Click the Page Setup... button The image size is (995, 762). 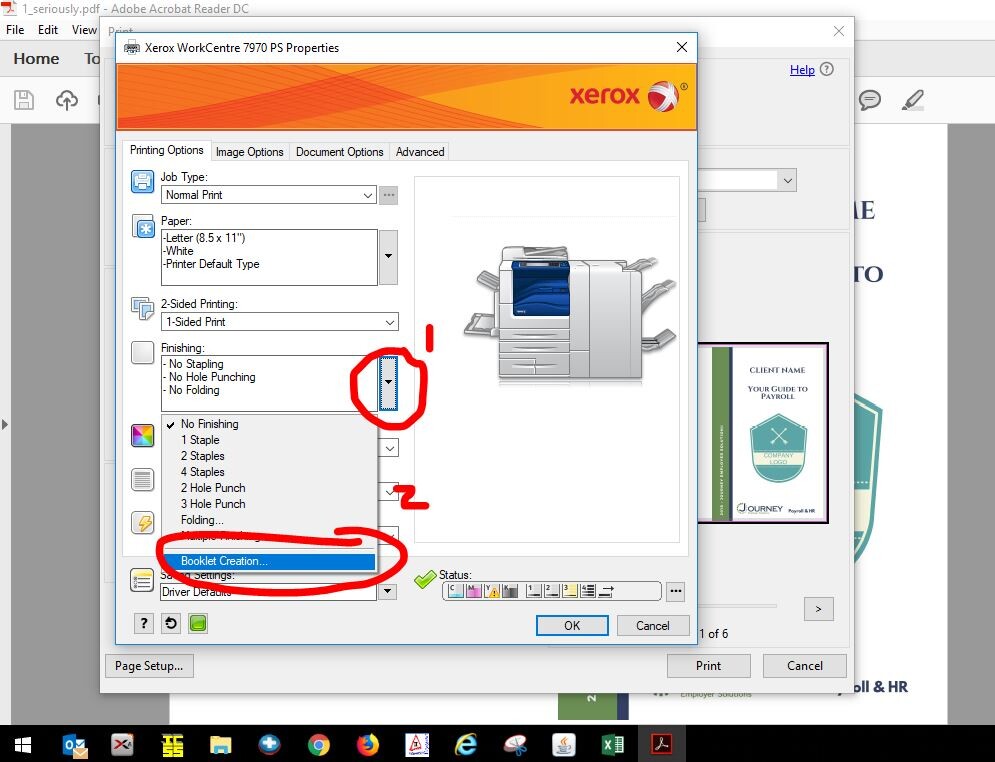tap(149, 666)
